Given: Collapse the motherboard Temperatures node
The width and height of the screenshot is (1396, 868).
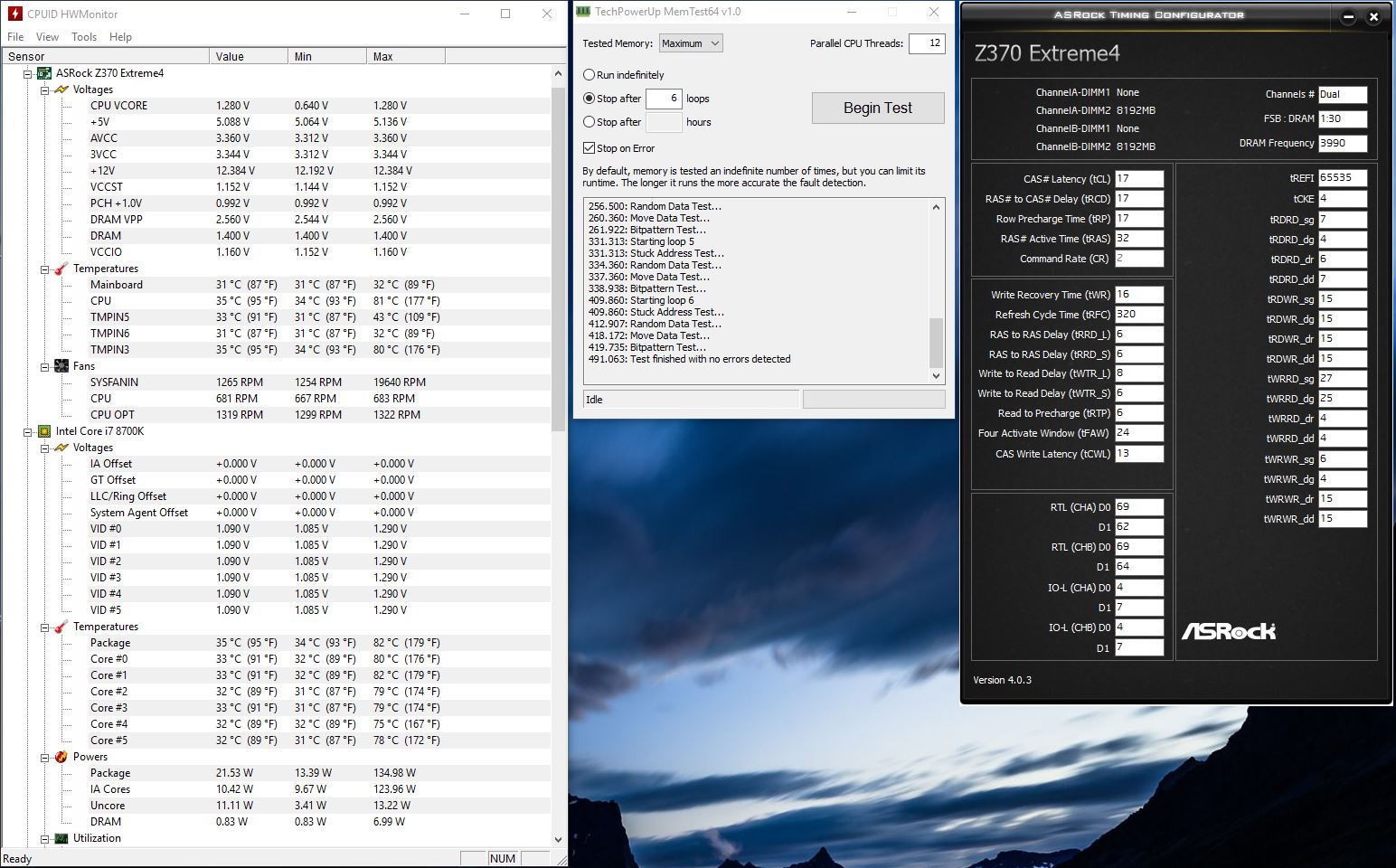Looking at the screenshot, I should (45, 269).
